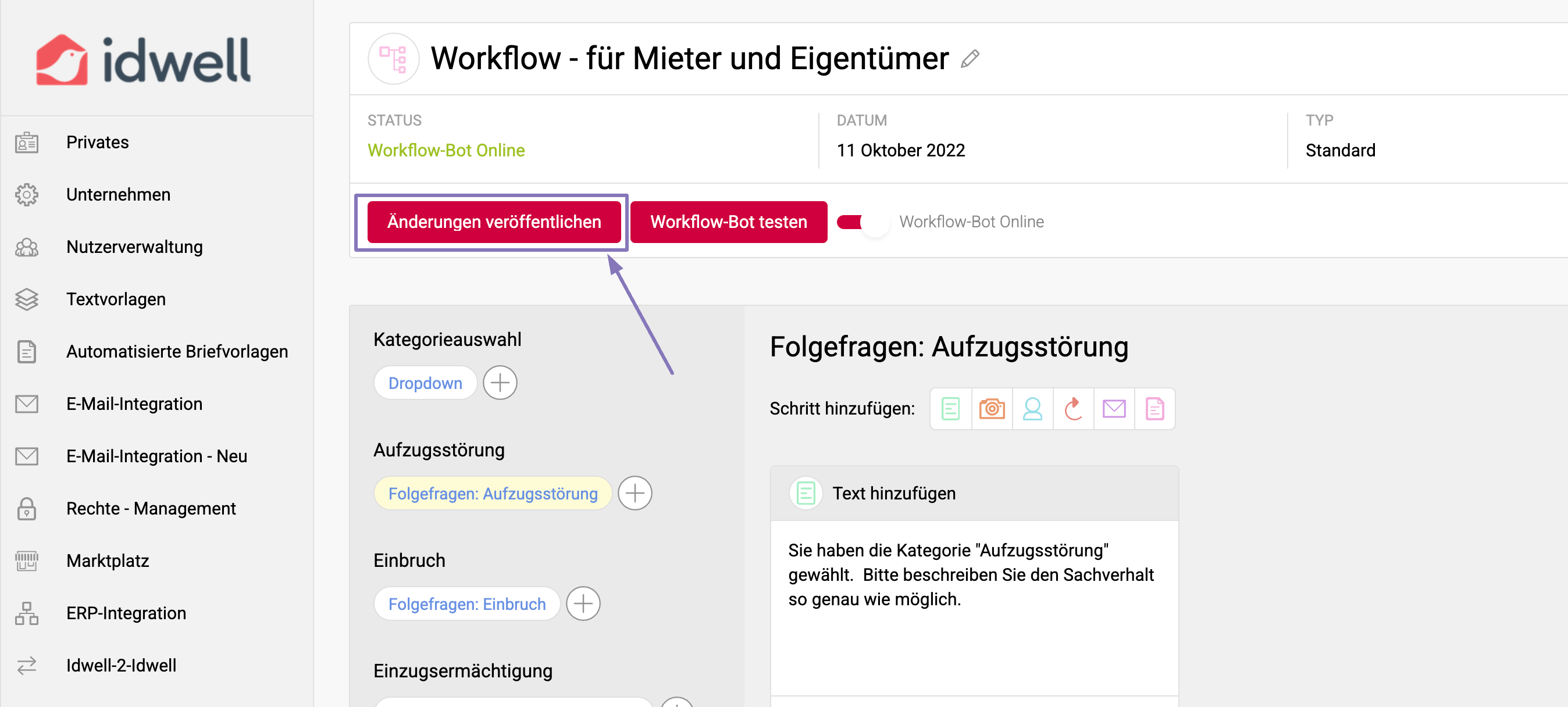Open Idwell-2-Idwell
Image resolution: width=1568 pixels, height=707 pixels.
pyautogui.click(x=121, y=666)
